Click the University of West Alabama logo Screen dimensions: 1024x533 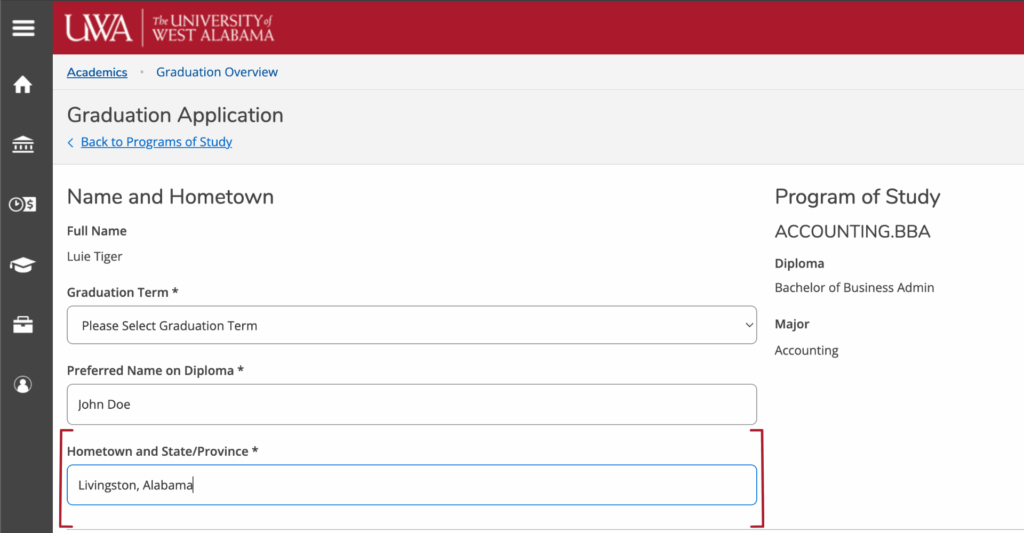click(169, 27)
